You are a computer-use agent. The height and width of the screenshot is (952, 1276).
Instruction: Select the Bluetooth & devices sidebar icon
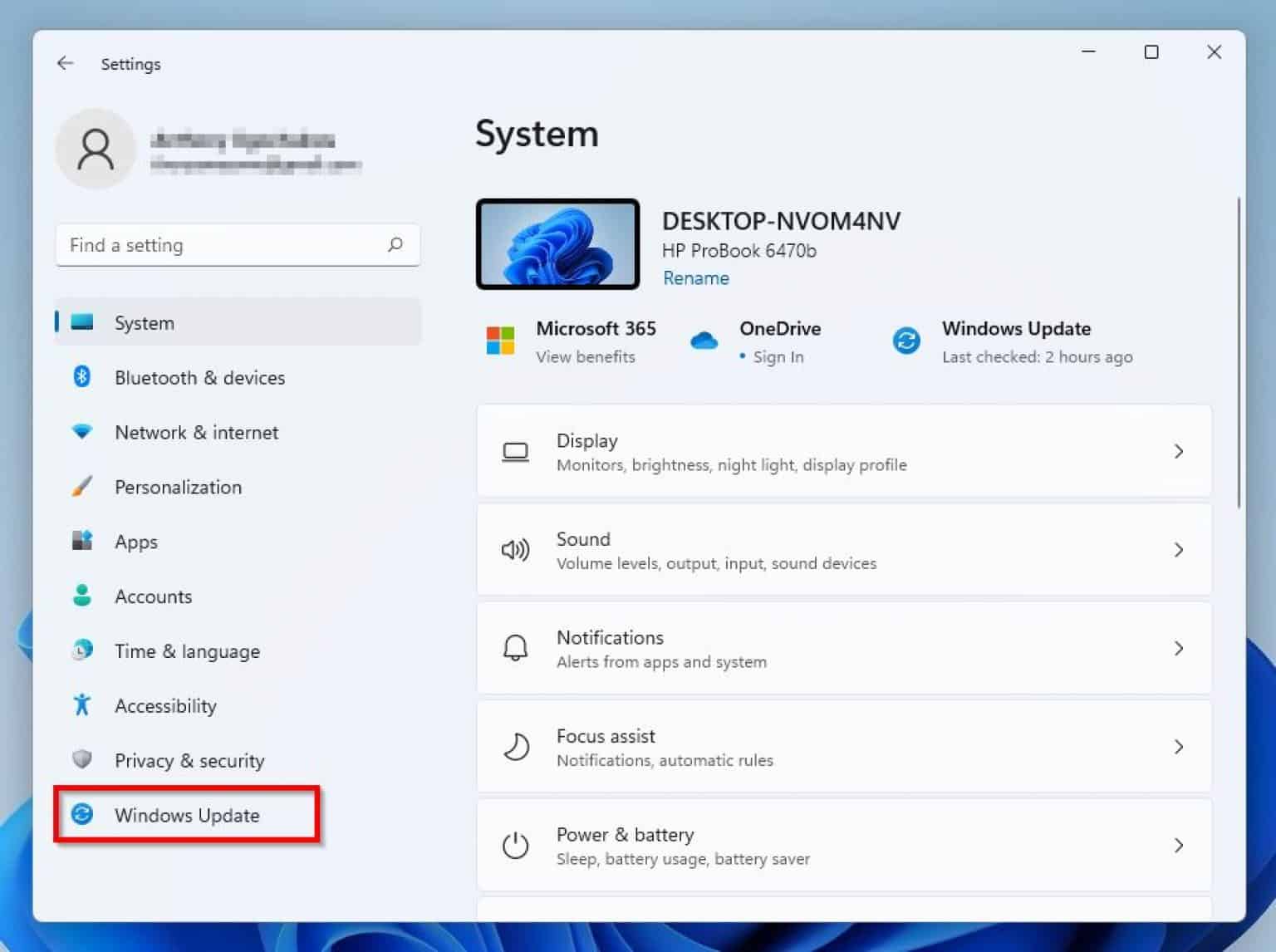tap(81, 377)
